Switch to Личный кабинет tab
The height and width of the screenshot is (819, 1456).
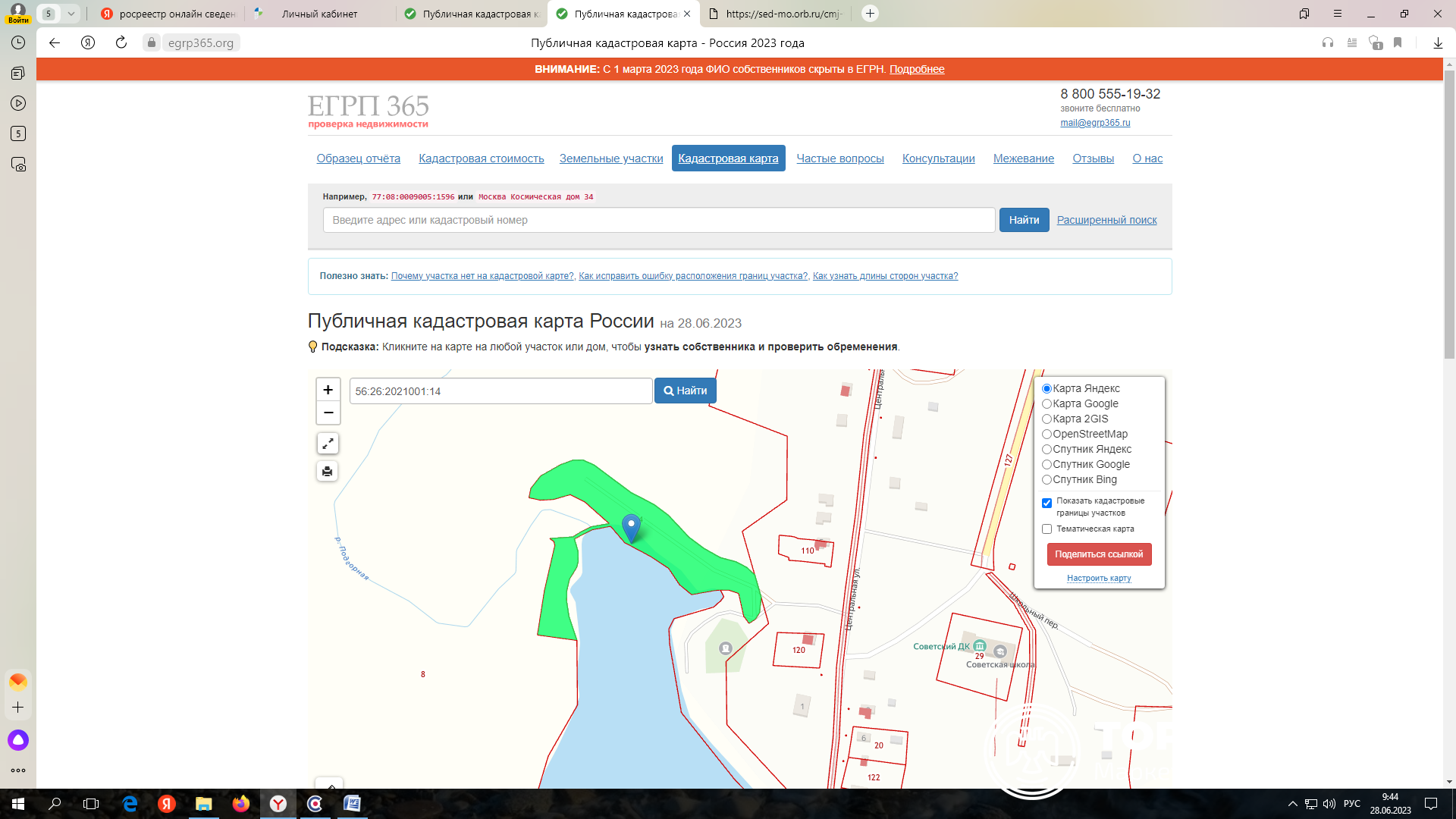(319, 14)
